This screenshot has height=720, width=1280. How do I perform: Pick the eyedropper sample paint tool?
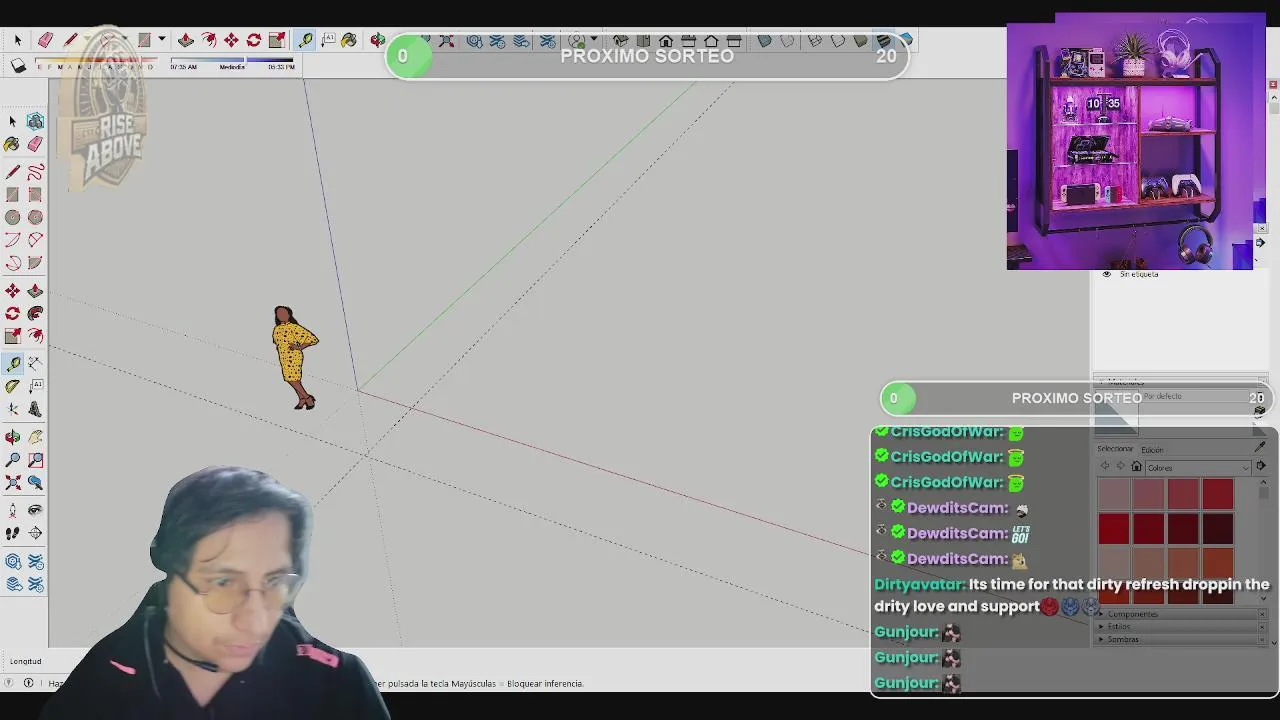point(1260,447)
